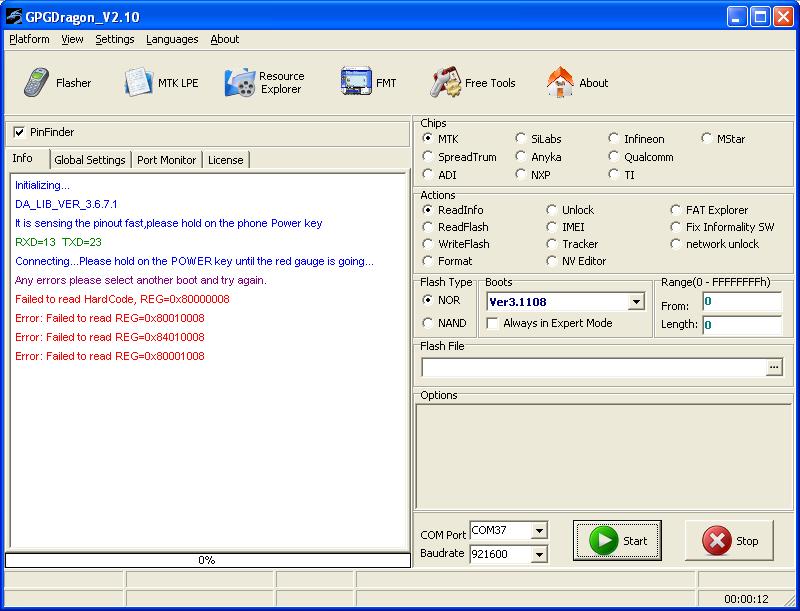The height and width of the screenshot is (611, 800).
Task: Click error line REG=0x80010008
Action: coord(110,318)
